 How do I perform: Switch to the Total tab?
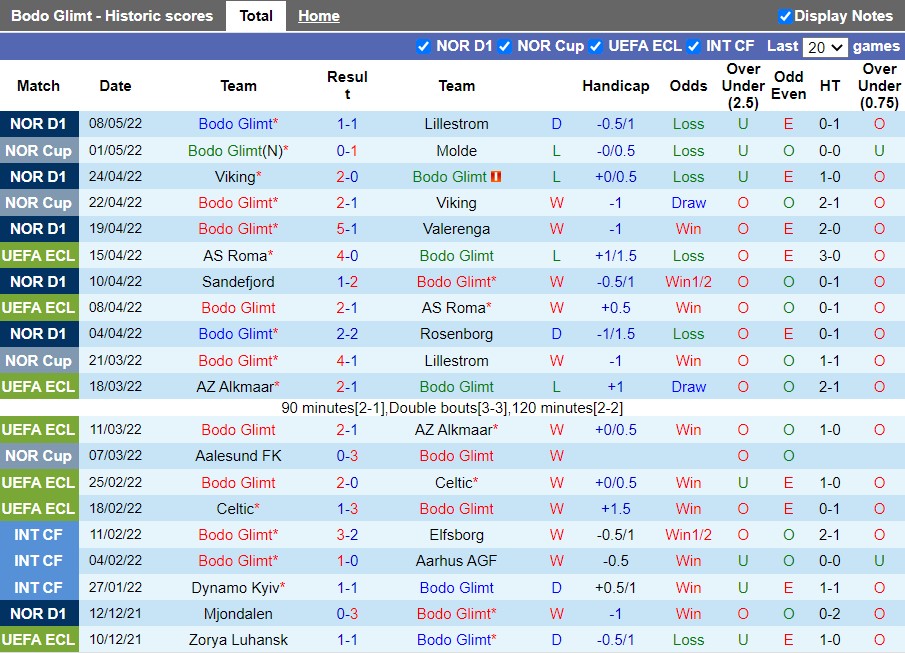(256, 16)
